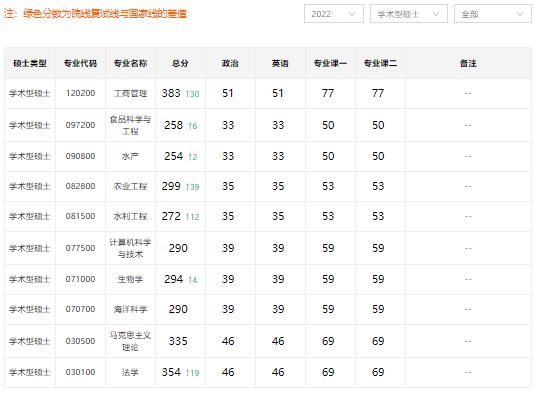Screen dimensions: 539x394
Task: Click the green ↑4 difference for 生物学
Action: (x=193, y=280)
